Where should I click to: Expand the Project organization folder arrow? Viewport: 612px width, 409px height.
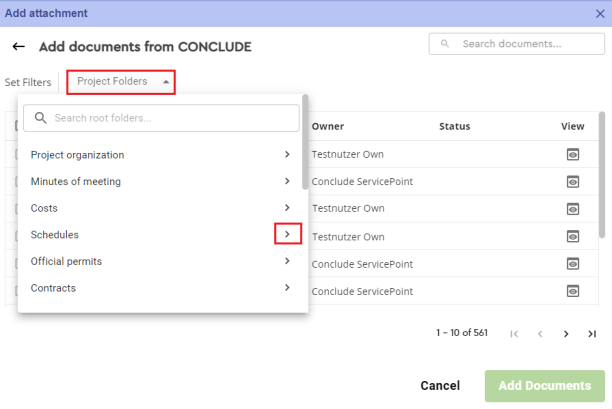287,155
